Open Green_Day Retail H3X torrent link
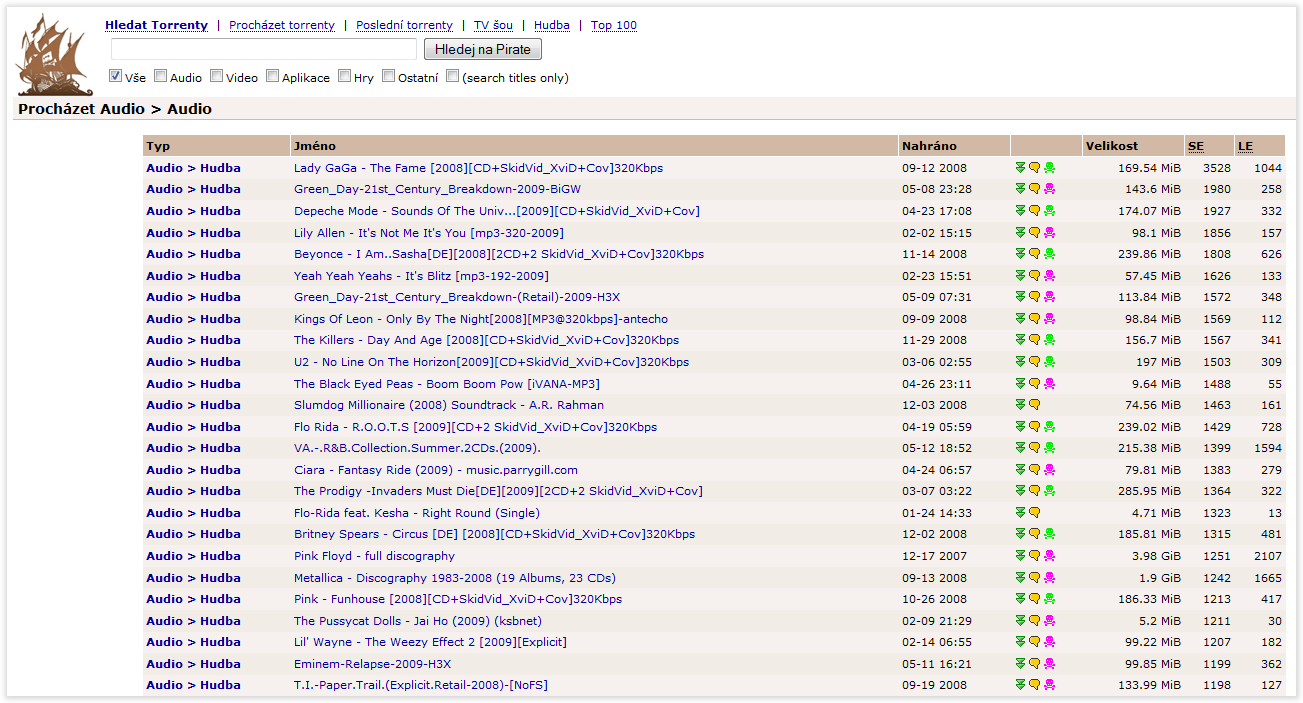Viewport: 1303px width, 703px height. click(x=457, y=297)
